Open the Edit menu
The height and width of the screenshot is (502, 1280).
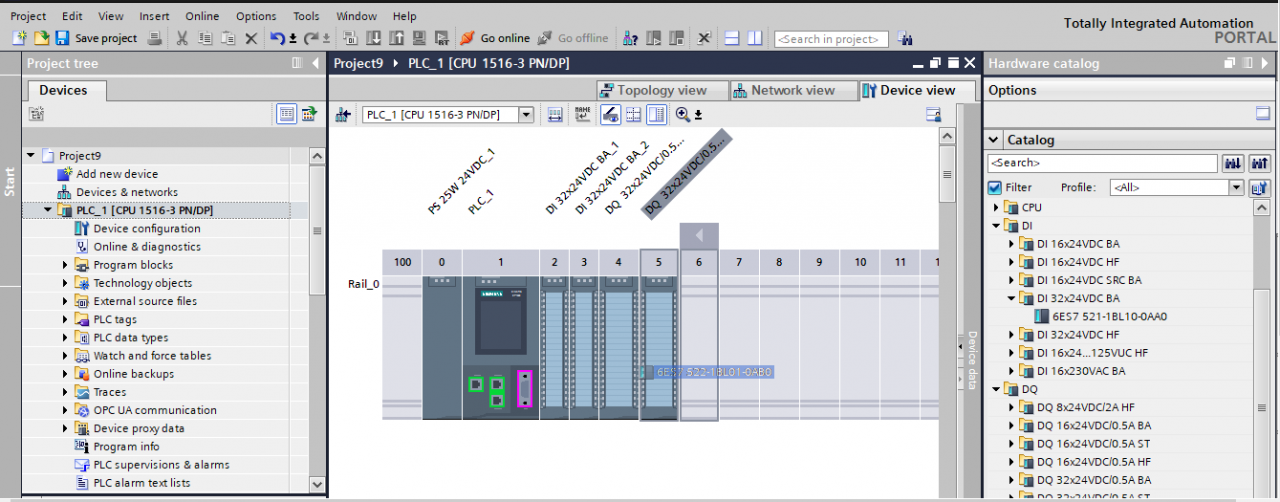72,16
